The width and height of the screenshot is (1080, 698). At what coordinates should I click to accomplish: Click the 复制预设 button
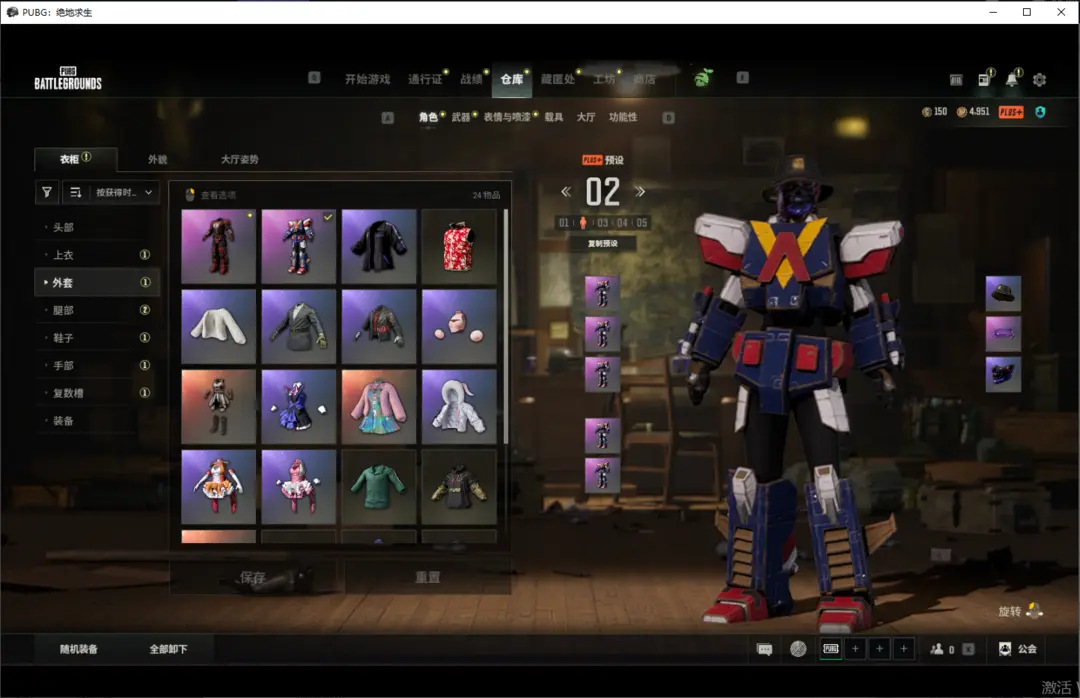(x=603, y=243)
